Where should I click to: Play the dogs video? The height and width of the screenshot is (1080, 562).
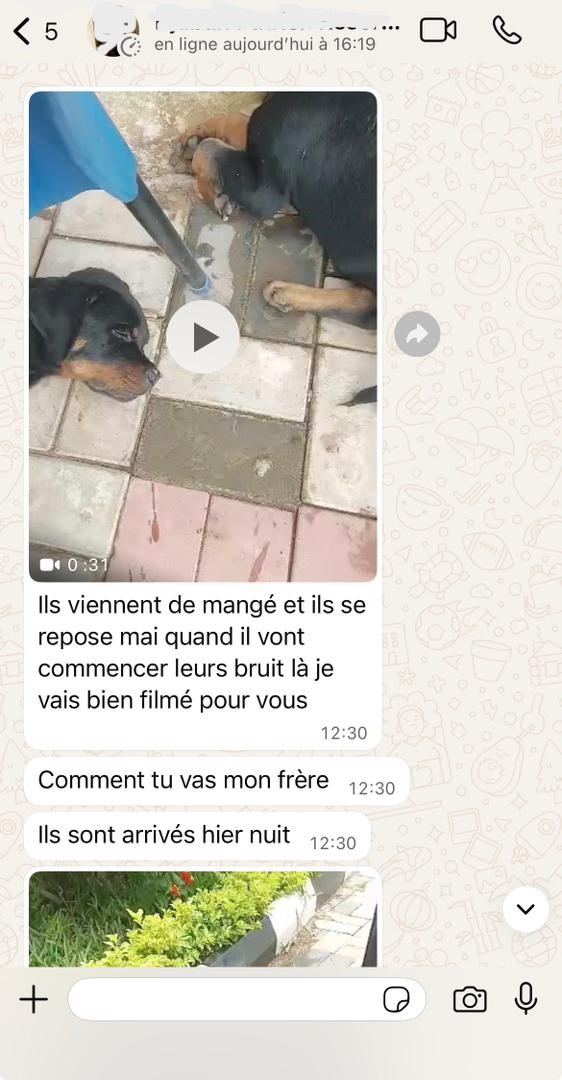click(x=202, y=337)
